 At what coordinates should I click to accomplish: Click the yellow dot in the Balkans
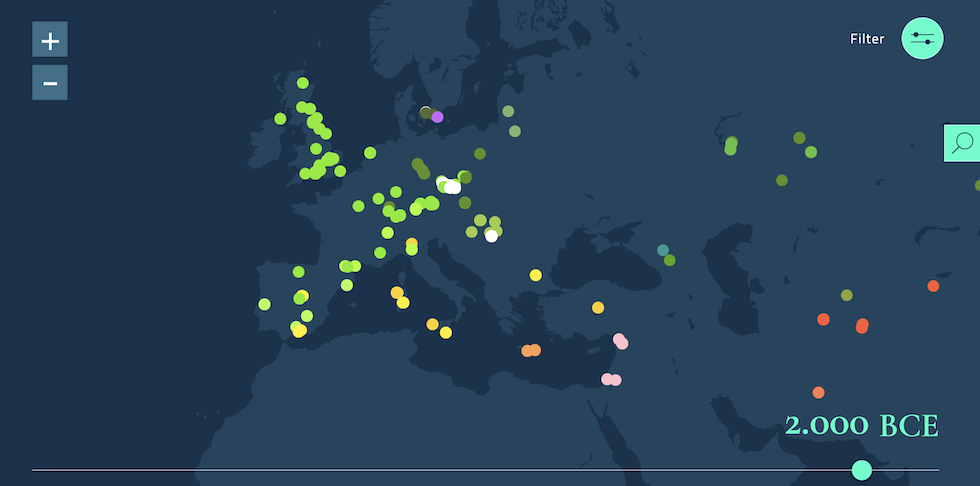[x=536, y=275]
